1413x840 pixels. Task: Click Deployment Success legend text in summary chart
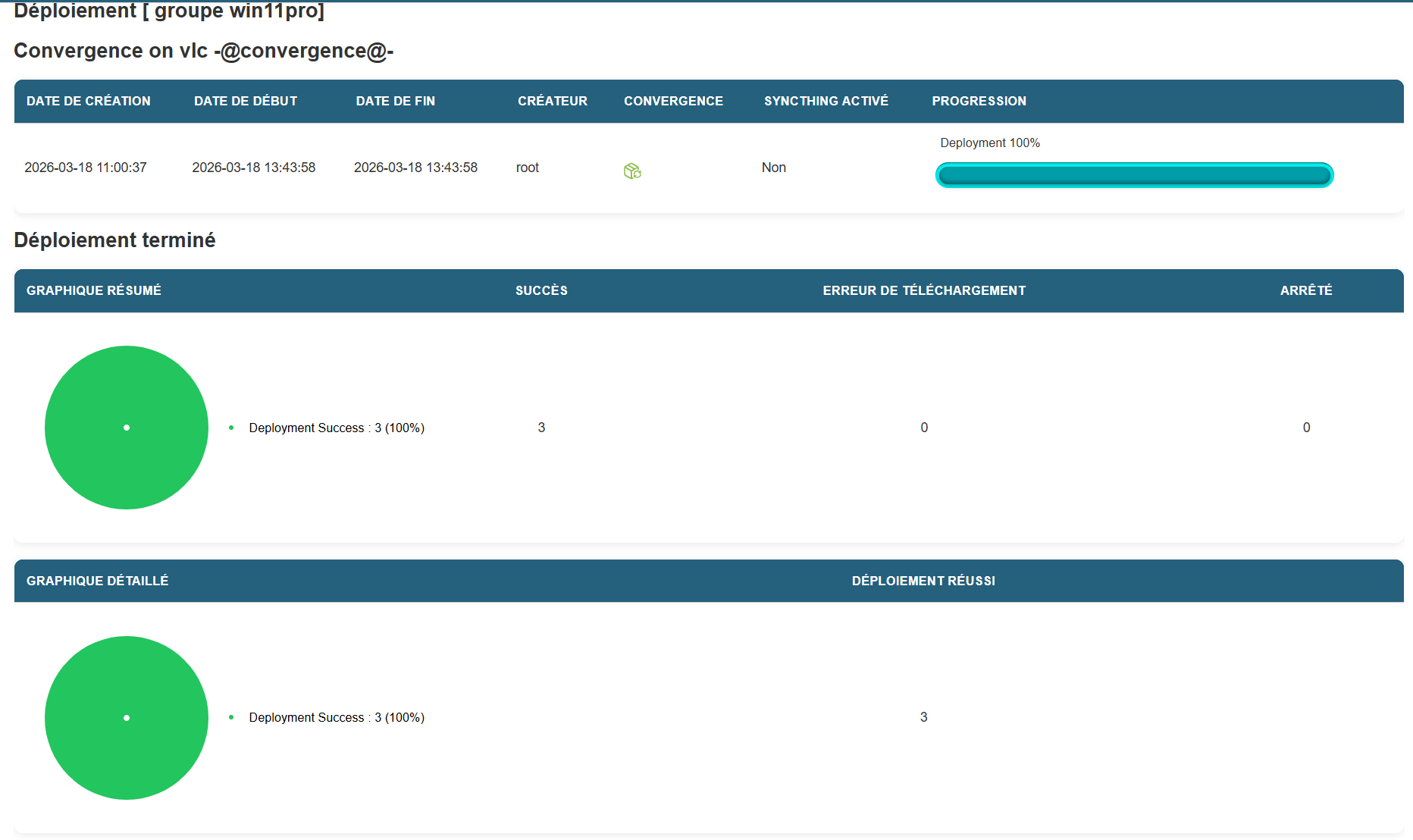click(x=337, y=428)
